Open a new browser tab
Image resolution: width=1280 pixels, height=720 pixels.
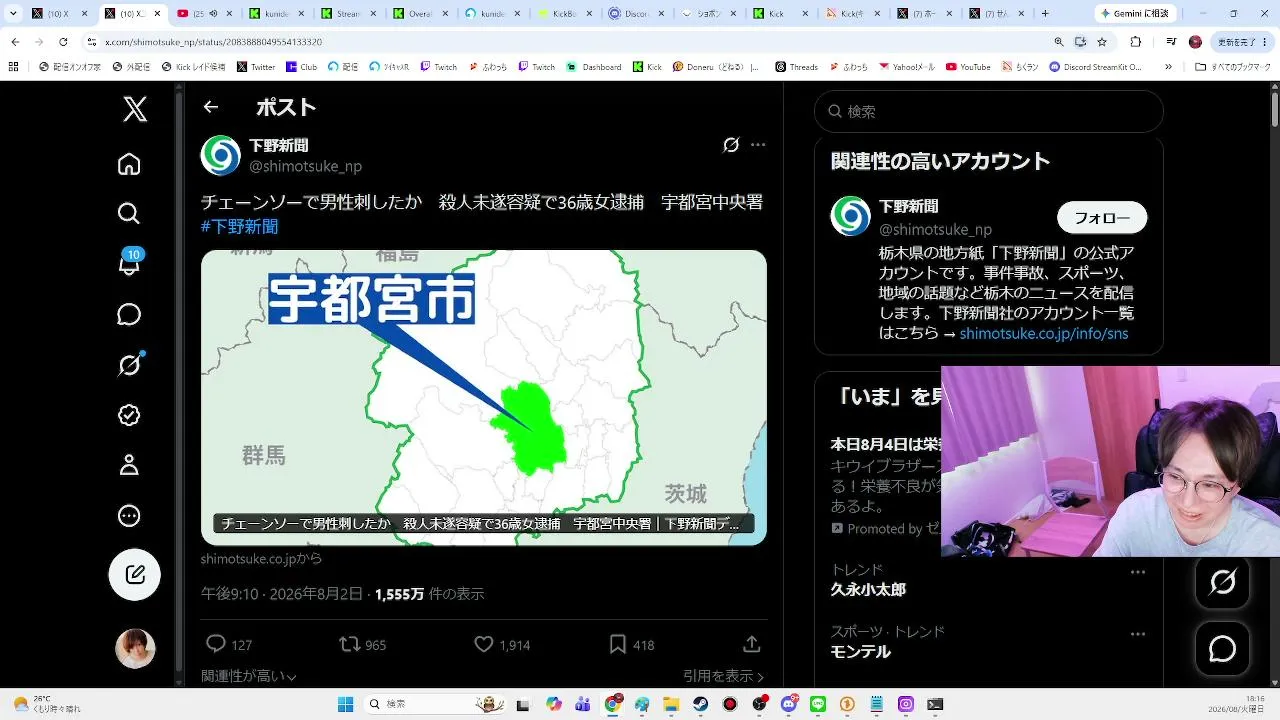click(1045, 13)
